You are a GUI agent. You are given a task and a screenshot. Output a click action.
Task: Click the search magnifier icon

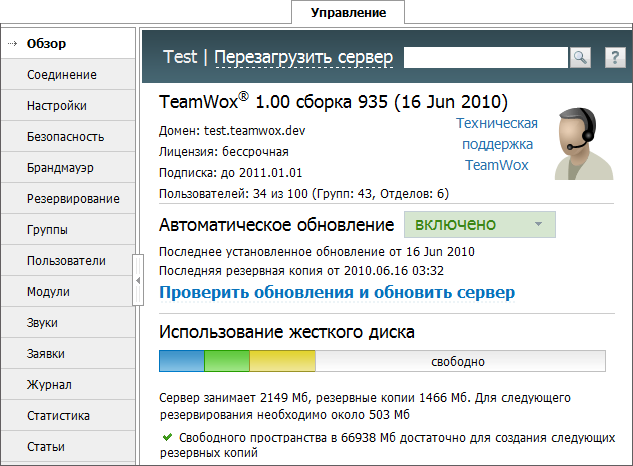(580, 58)
